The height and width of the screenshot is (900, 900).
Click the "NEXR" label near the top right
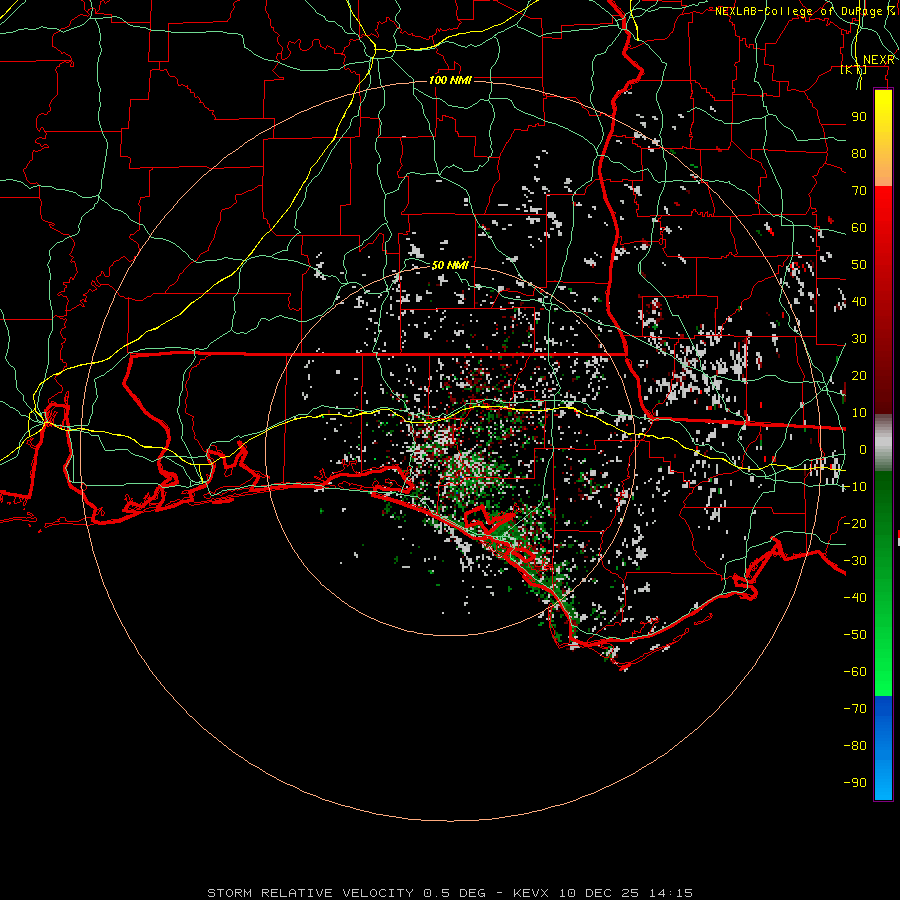click(879, 60)
